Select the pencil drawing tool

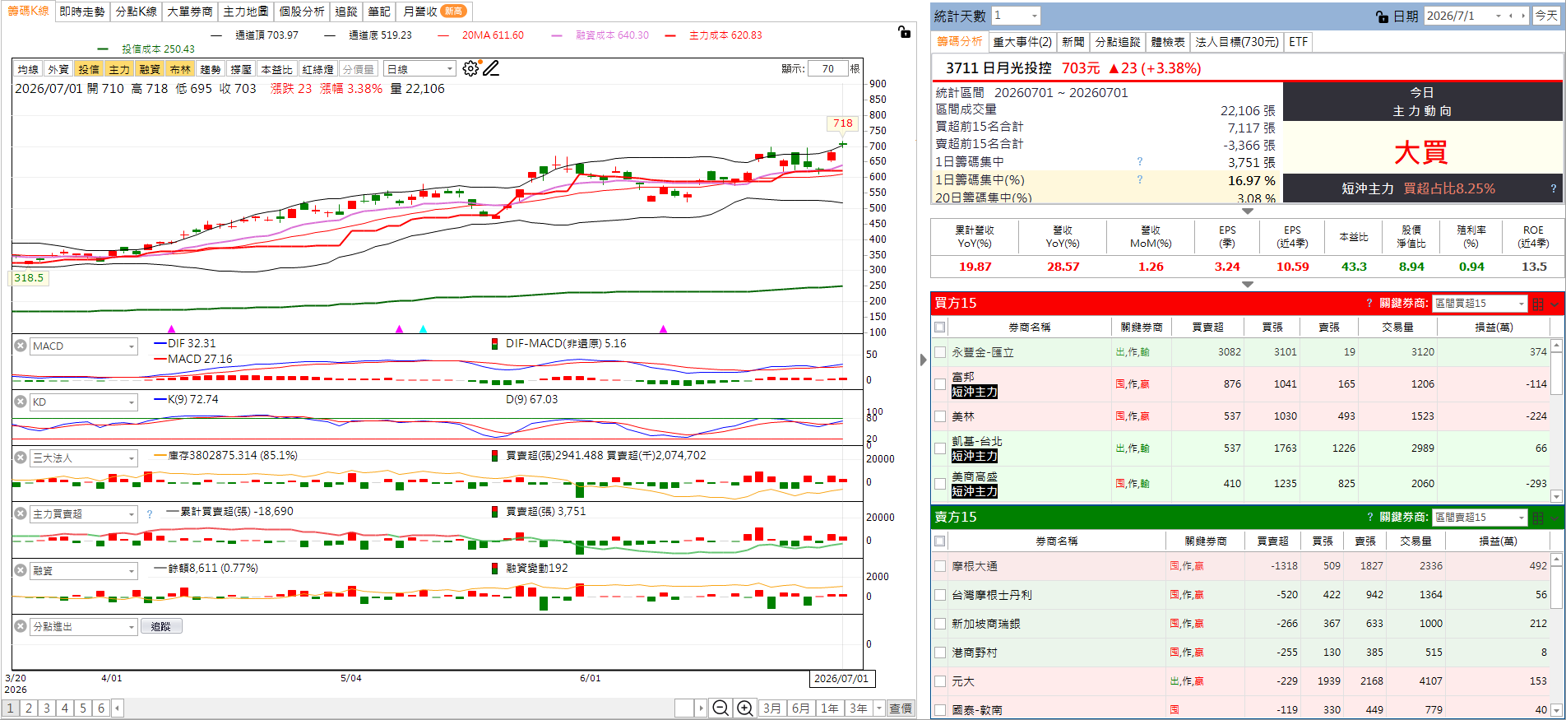tap(490, 69)
